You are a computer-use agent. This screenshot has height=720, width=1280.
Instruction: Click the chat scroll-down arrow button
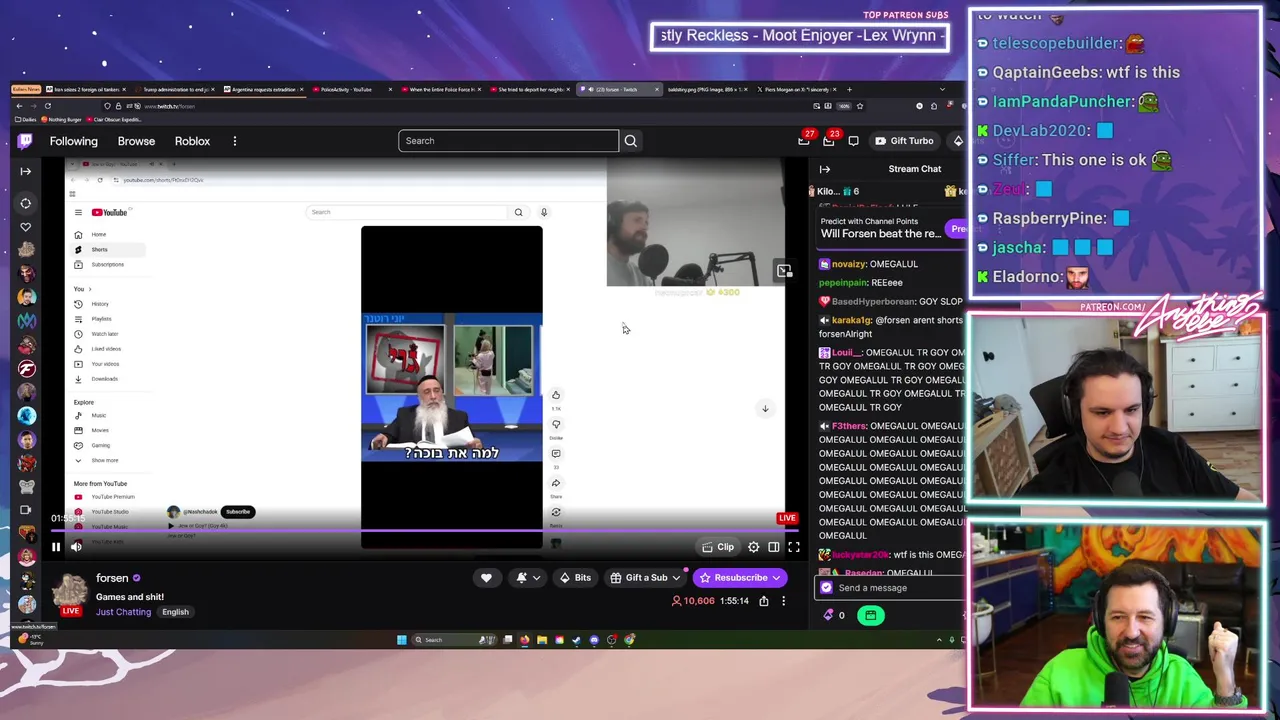point(765,408)
